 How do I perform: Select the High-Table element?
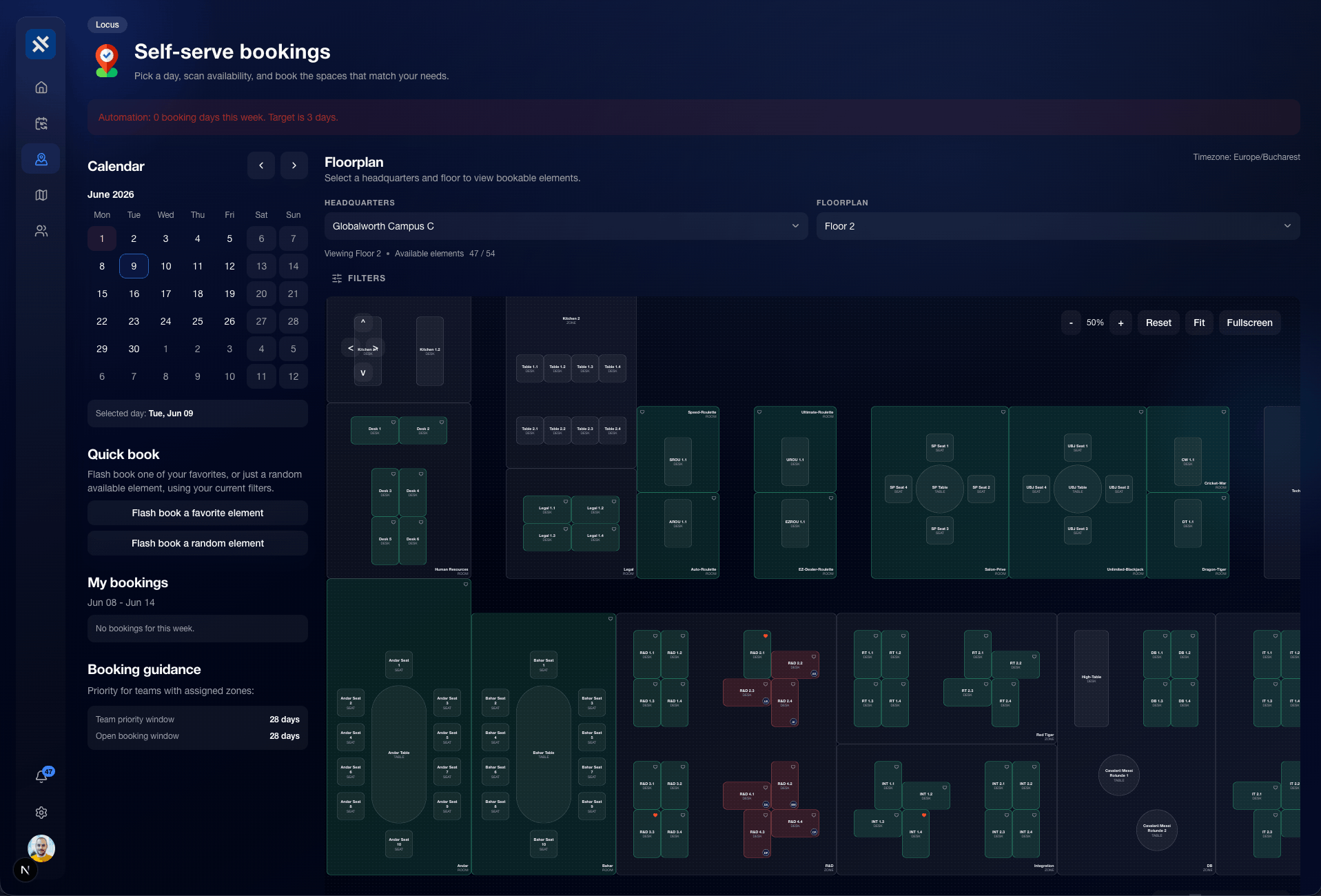[1092, 679]
